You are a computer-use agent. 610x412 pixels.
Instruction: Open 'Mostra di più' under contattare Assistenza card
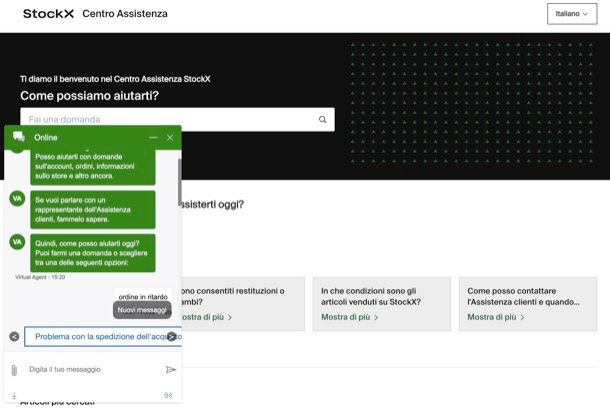[496, 317]
